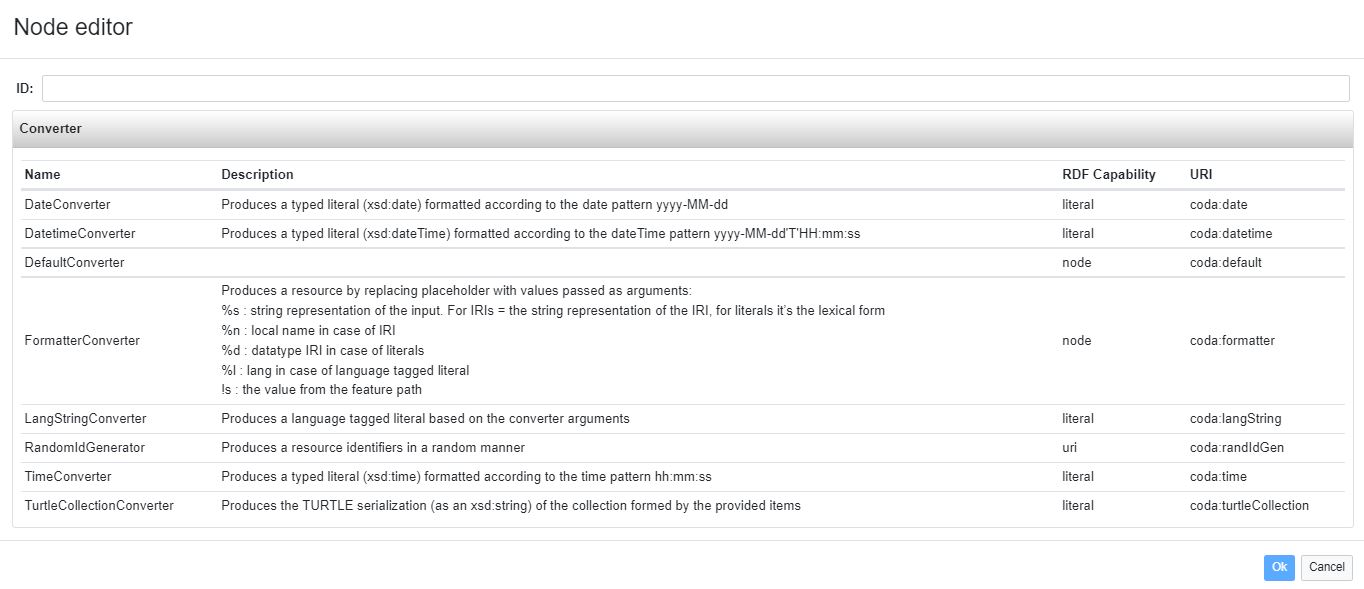
Task: Click the coda:langString URI cell
Action: tap(1235, 419)
